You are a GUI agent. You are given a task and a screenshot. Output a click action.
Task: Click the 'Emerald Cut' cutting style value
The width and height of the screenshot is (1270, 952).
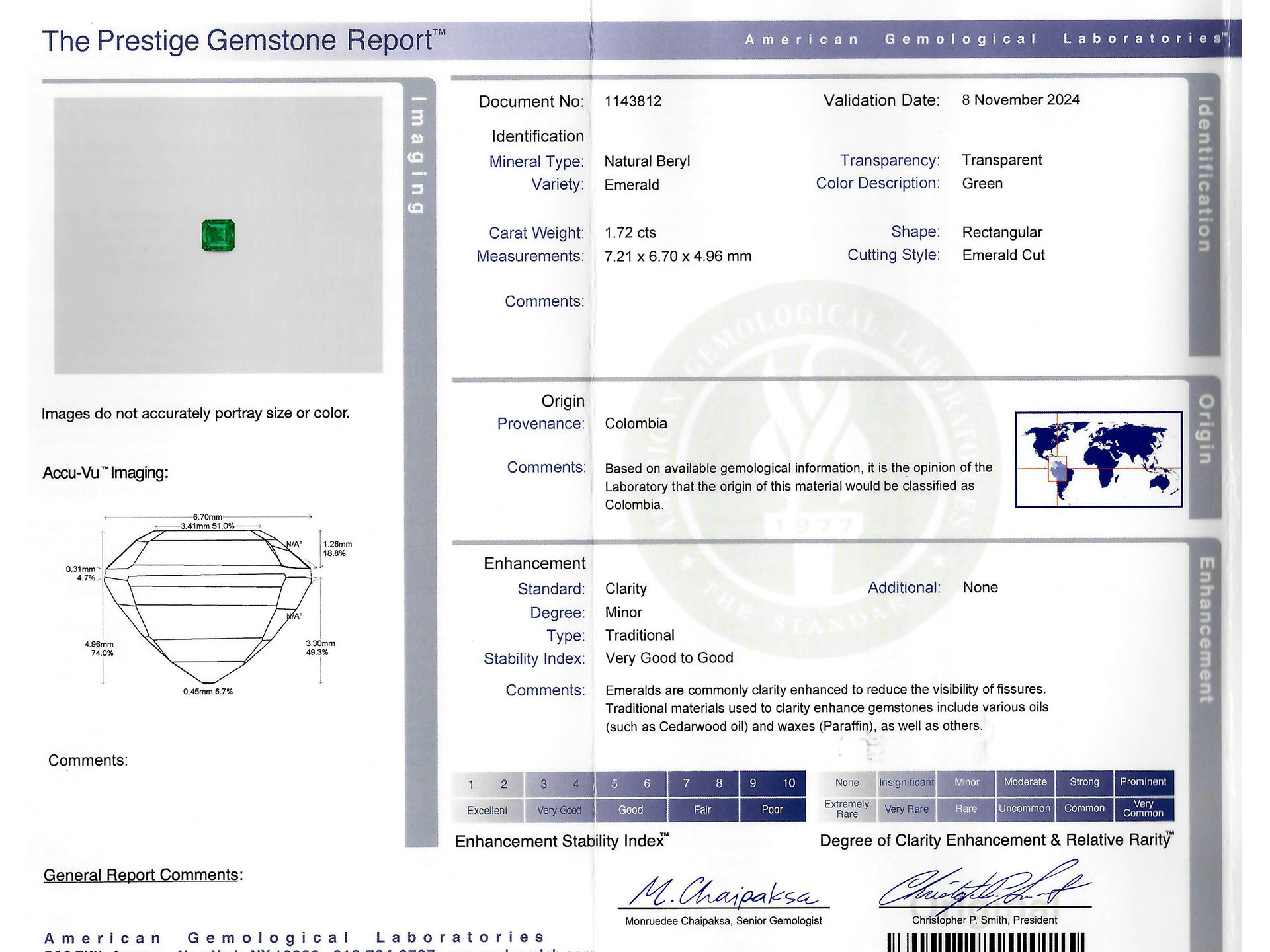(1003, 255)
